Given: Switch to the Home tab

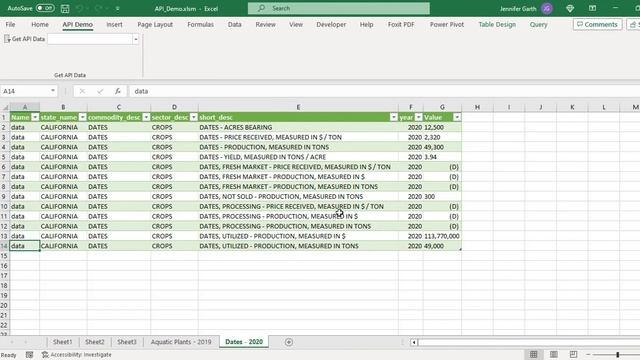Looking at the screenshot, I should tap(40, 24).
